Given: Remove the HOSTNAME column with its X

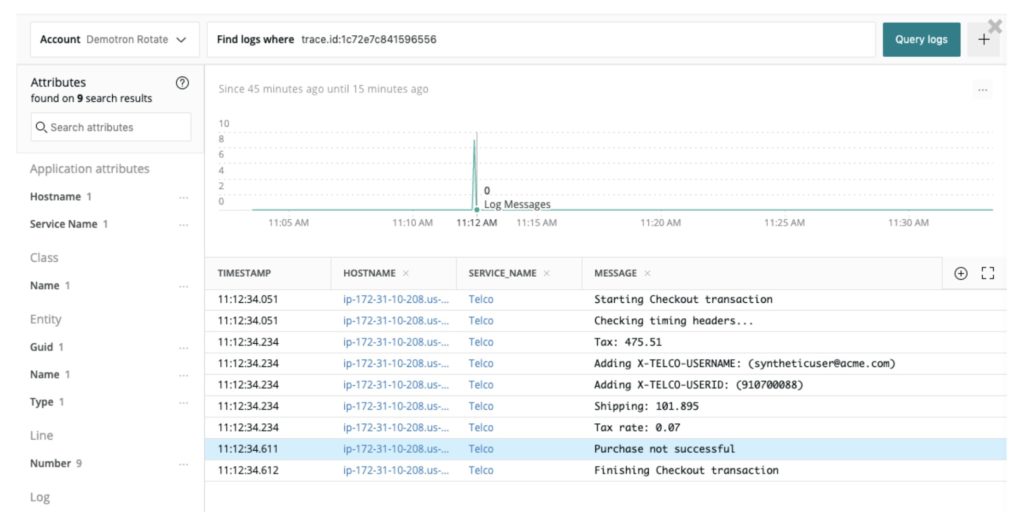Looking at the screenshot, I should coord(406,273).
